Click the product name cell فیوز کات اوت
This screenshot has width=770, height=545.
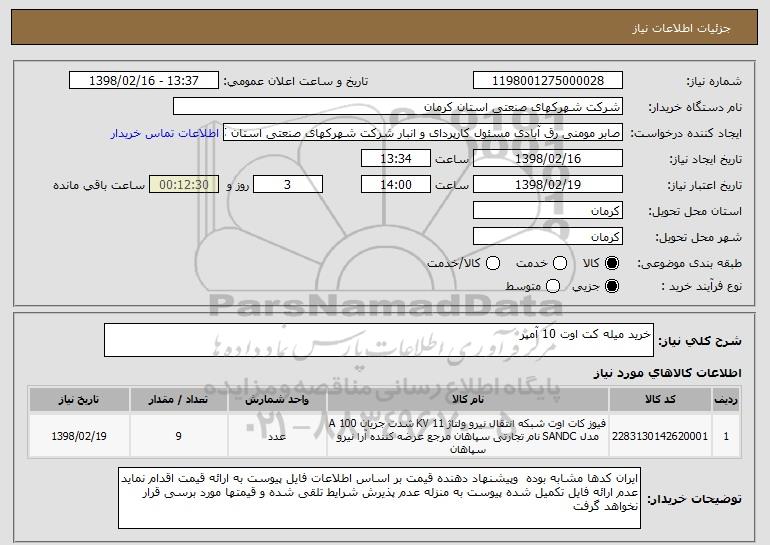(468, 436)
